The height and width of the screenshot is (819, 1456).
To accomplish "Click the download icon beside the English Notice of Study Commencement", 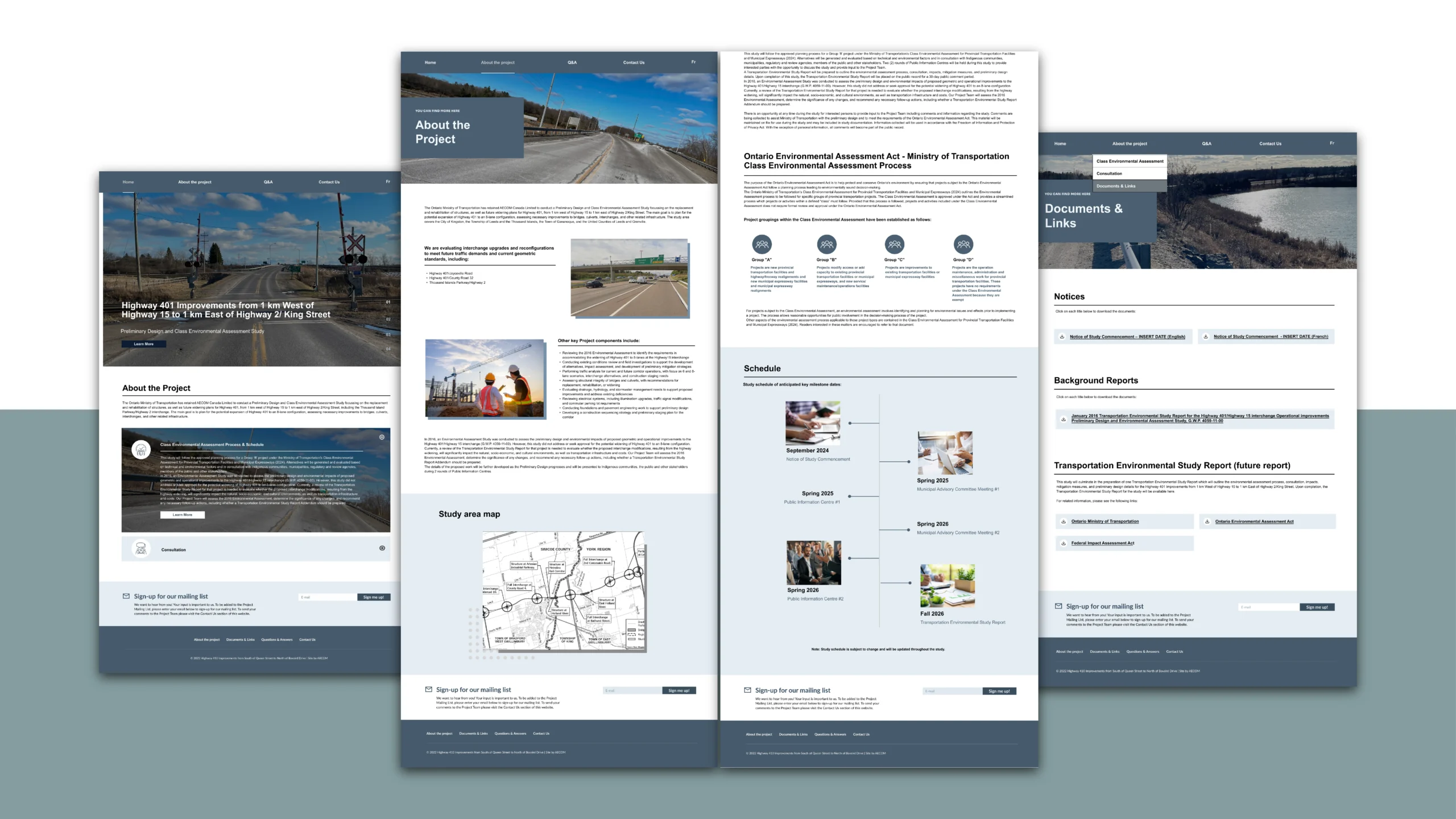I will (x=1062, y=337).
